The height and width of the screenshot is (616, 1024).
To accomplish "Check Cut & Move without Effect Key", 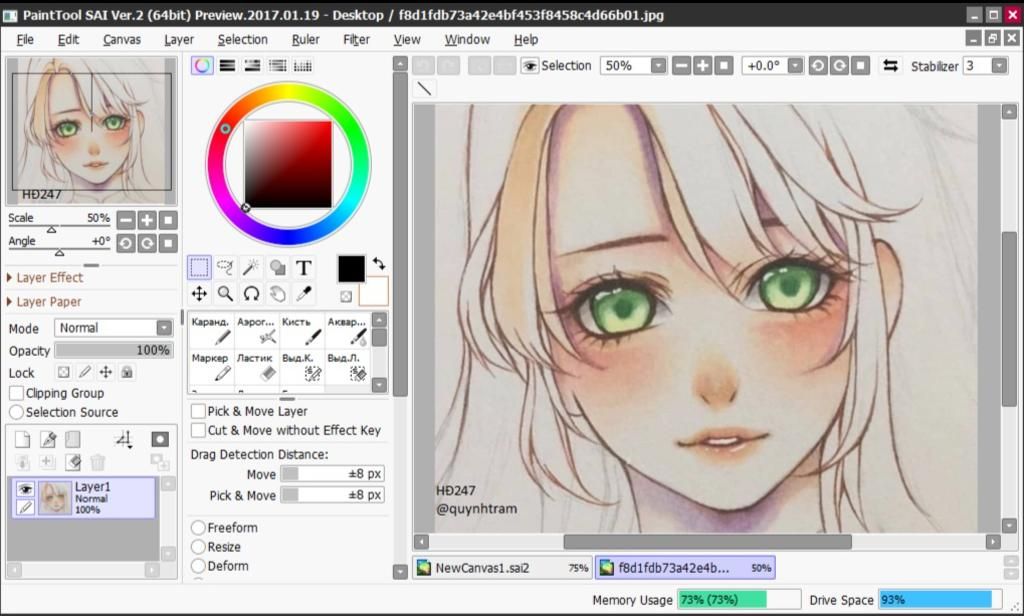I will (198, 430).
